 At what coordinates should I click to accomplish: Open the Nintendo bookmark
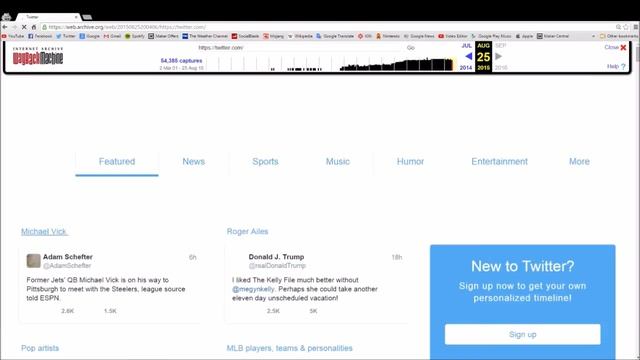[388, 36]
